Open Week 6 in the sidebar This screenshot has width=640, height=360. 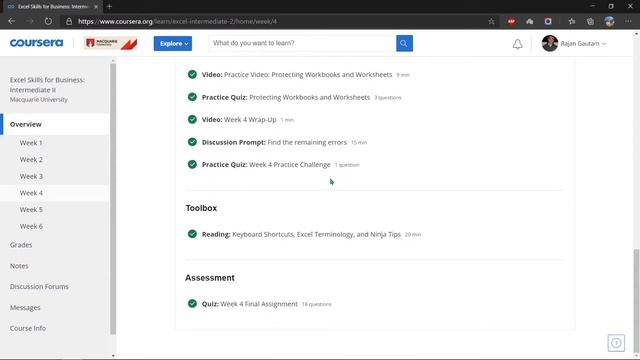click(31, 227)
